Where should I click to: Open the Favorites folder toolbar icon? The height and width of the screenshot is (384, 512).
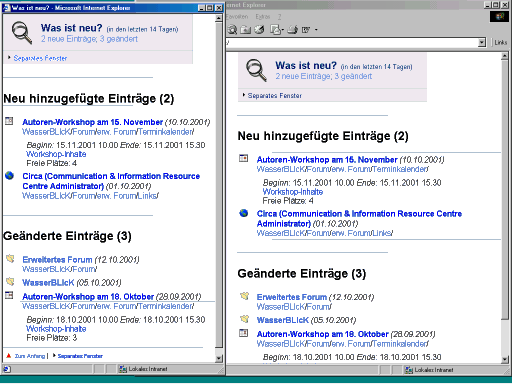(245, 30)
